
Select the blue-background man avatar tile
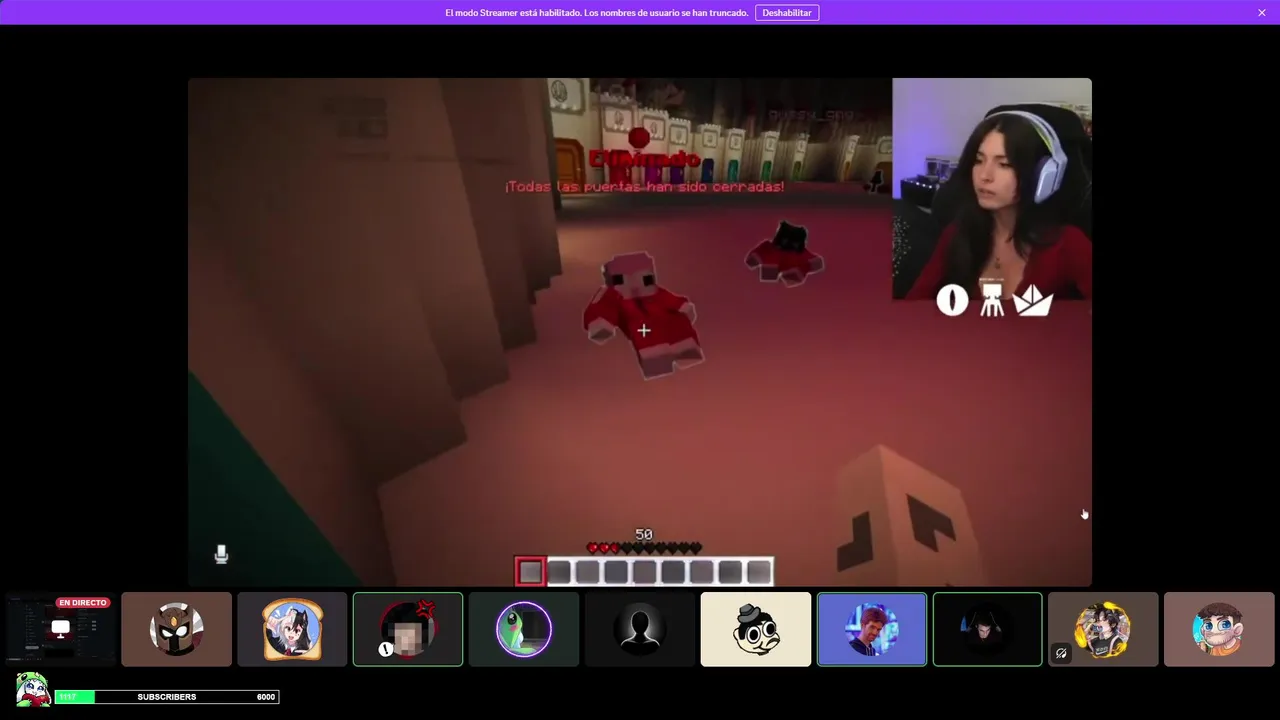coord(872,629)
